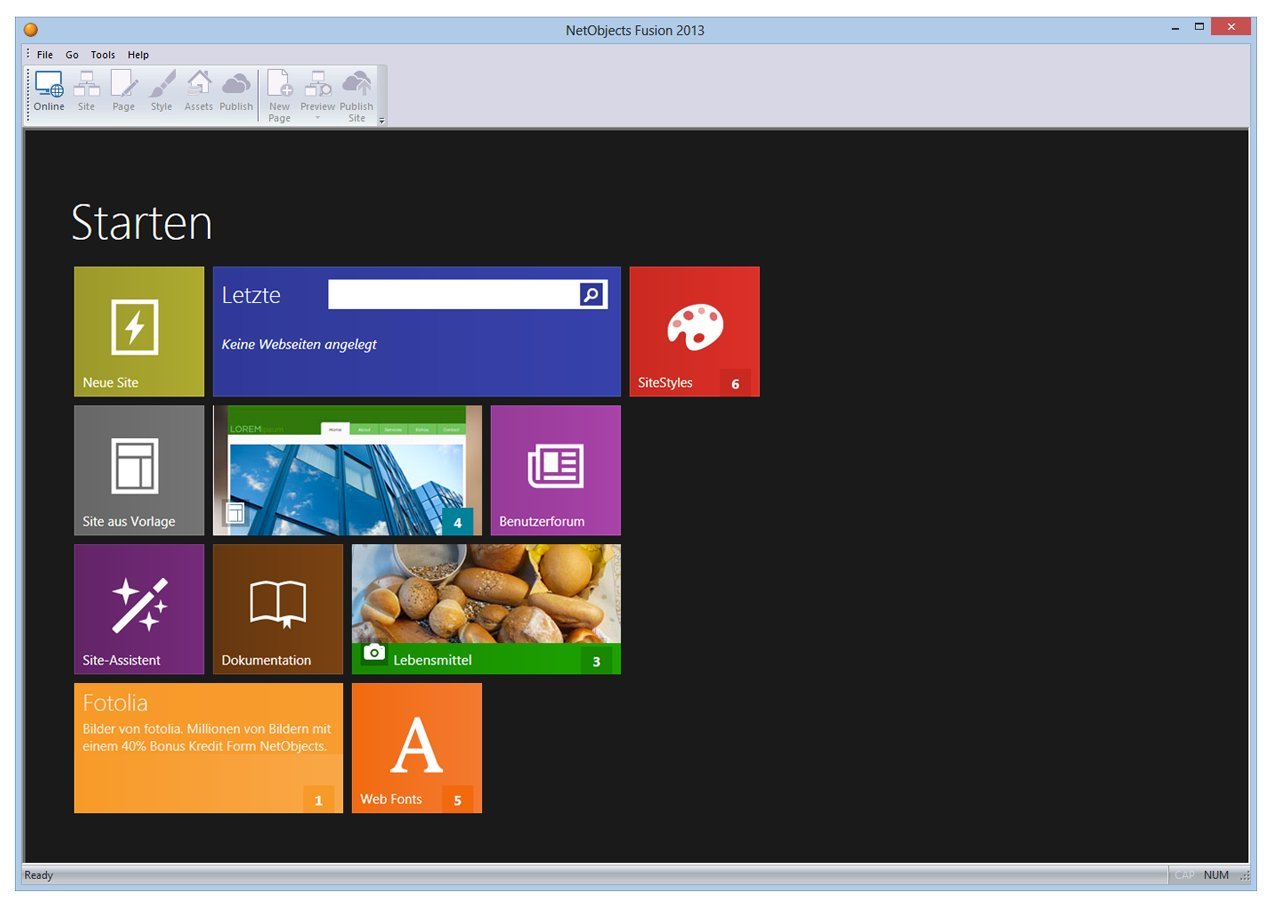Image resolution: width=1280 pixels, height=914 pixels.
Task: Open Benutzerforum tile
Action: click(555, 470)
